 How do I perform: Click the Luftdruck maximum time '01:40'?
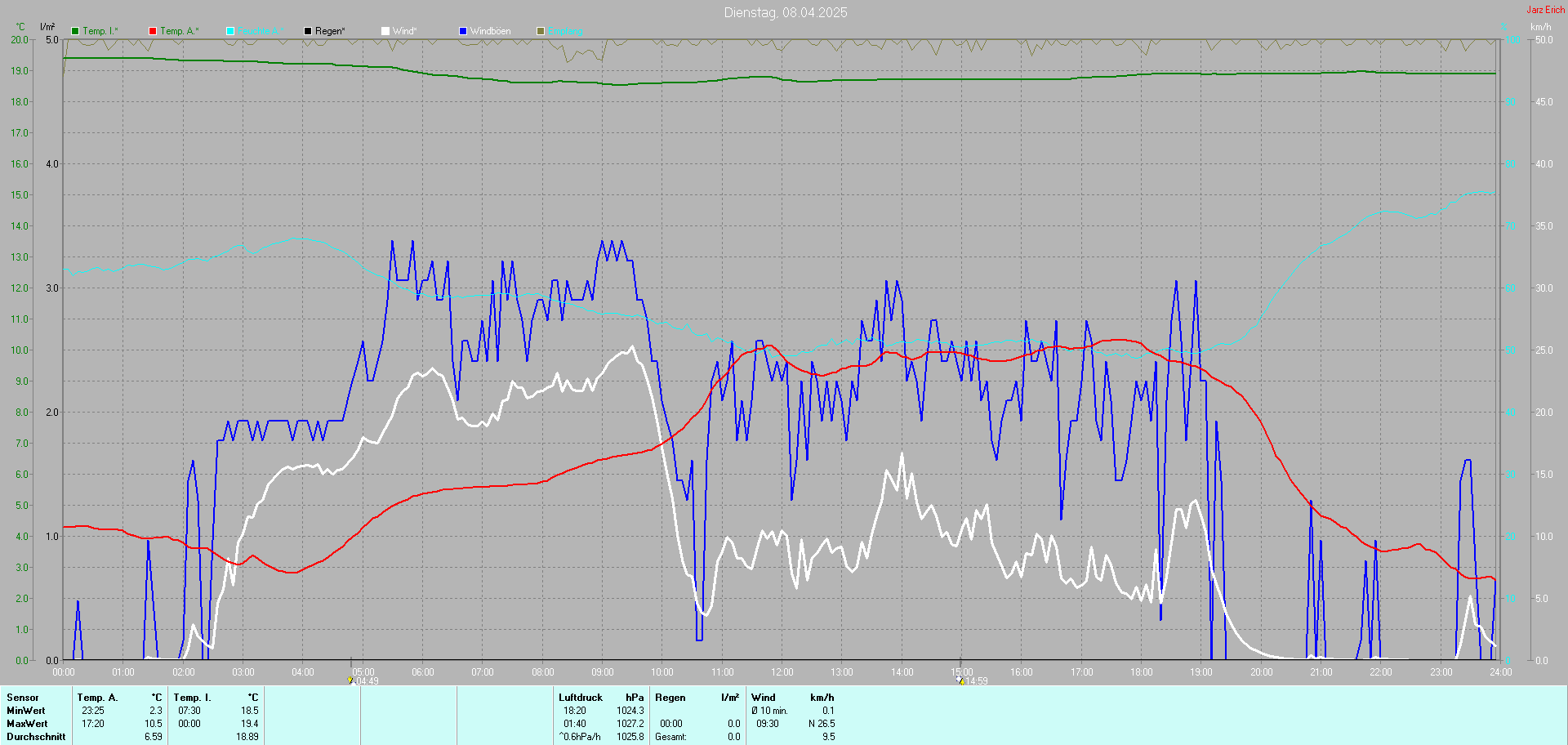(575, 724)
